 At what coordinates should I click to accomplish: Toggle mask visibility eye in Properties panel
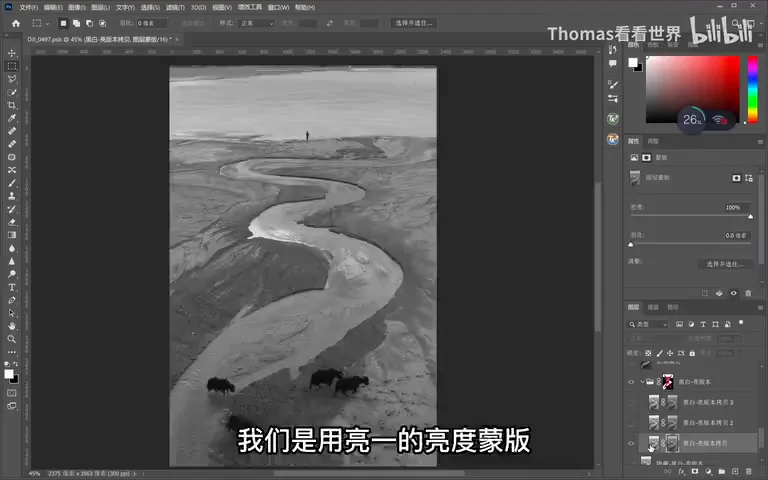point(734,293)
